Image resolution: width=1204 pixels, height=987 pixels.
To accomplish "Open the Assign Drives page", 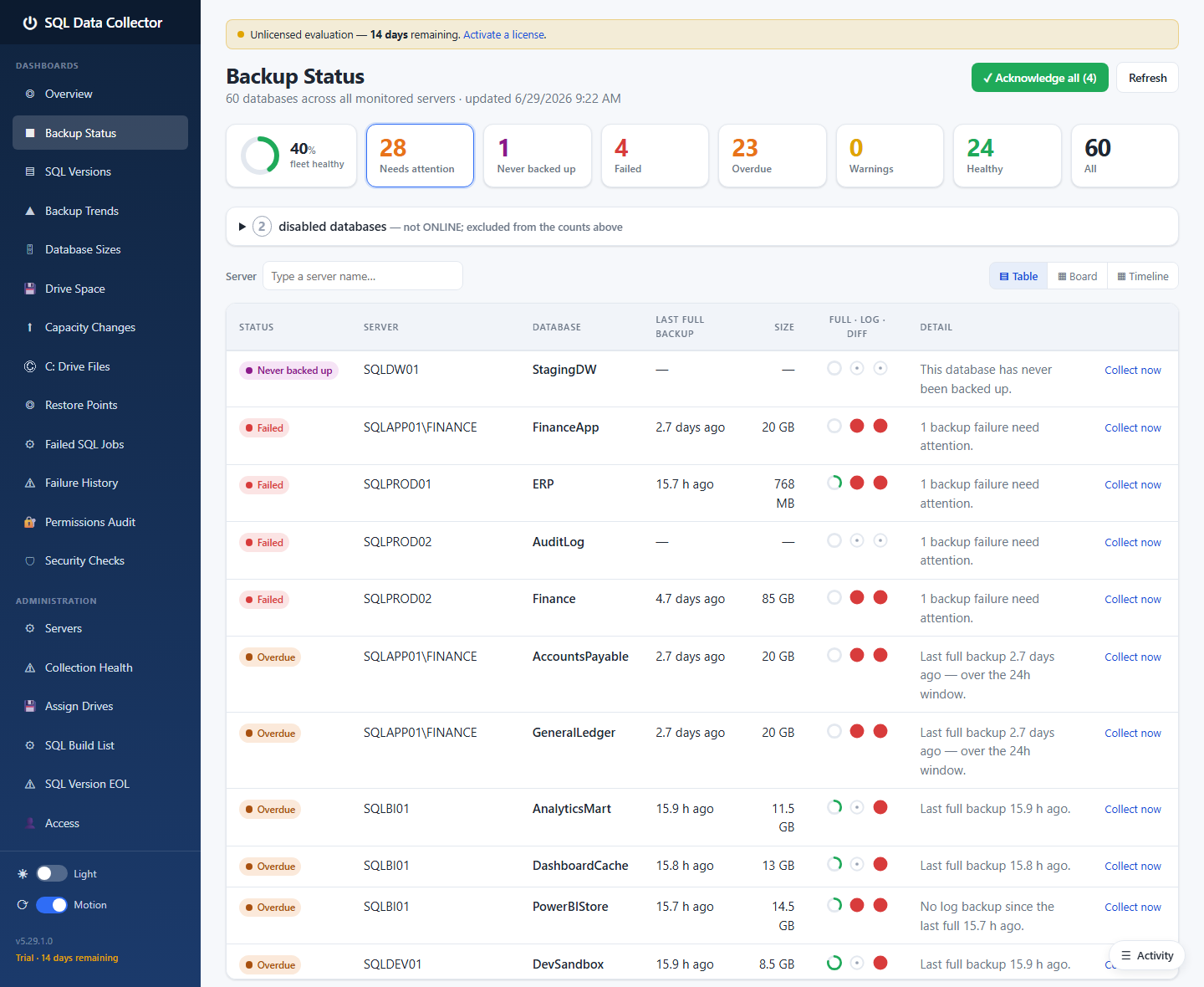I will [x=100, y=707].
